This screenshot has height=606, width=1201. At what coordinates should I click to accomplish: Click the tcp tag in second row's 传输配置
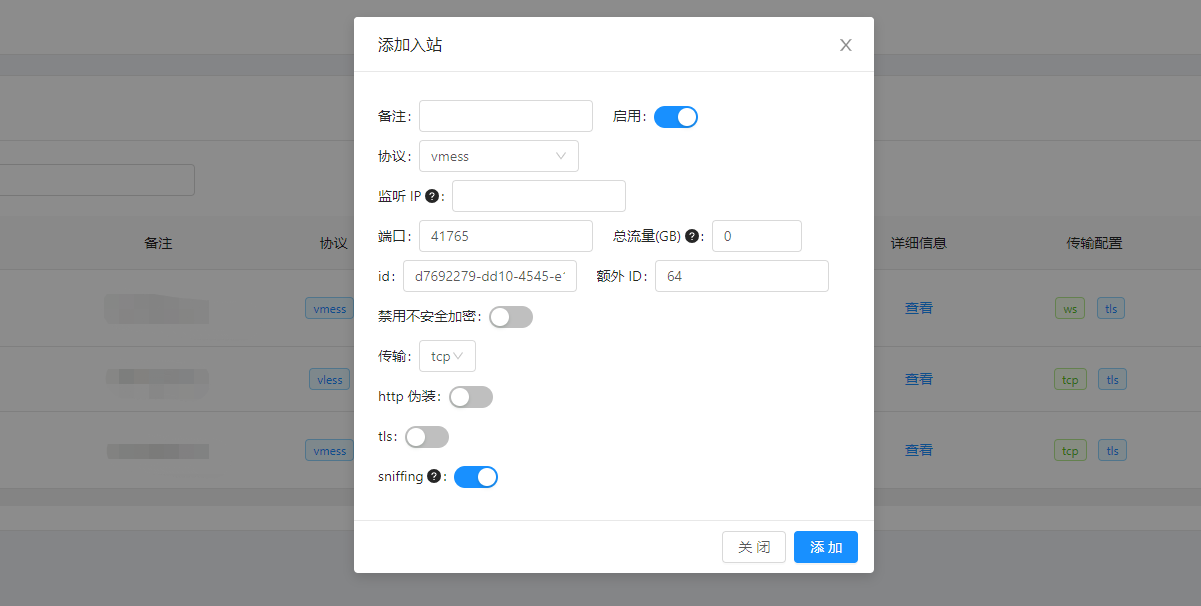(x=1070, y=379)
